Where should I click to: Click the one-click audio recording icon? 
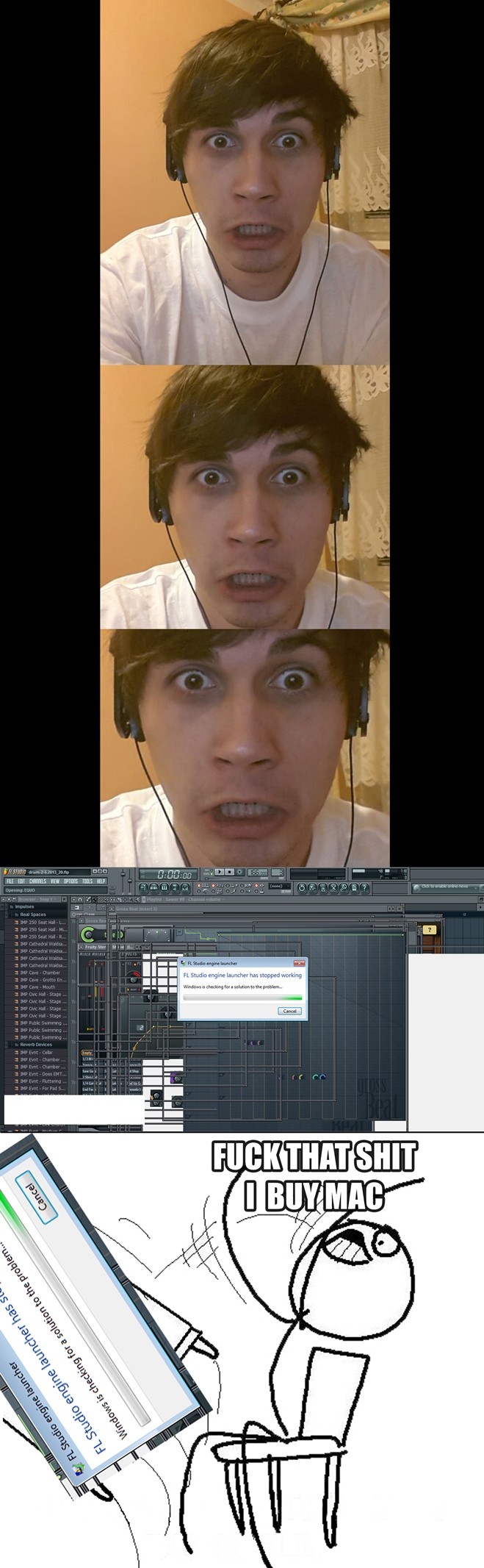coord(344,888)
